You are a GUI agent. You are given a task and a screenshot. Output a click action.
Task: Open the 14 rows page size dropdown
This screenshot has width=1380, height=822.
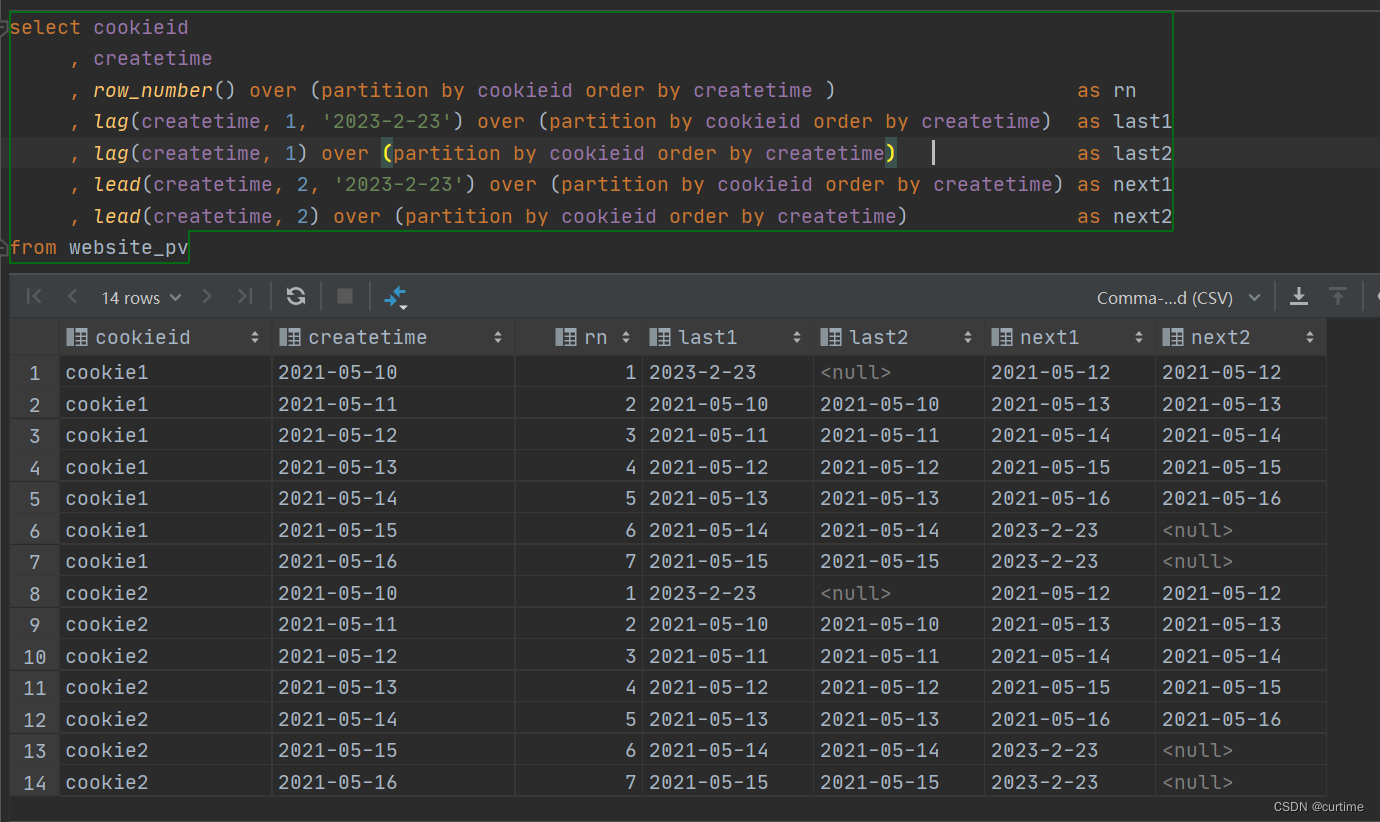point(141,297)
